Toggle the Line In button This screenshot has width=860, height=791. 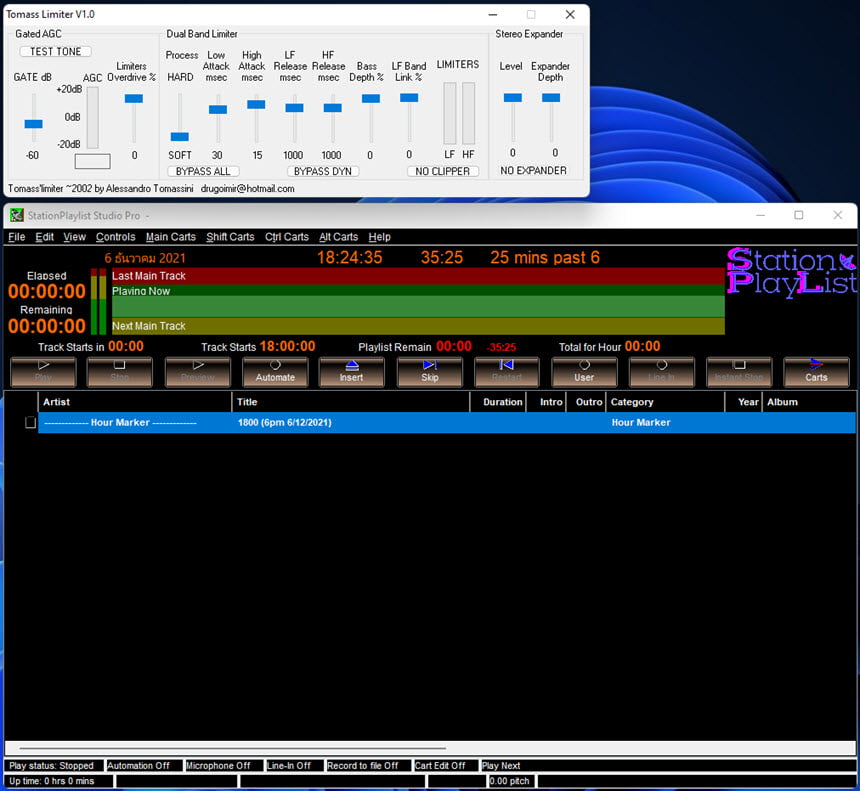[661, 372]
